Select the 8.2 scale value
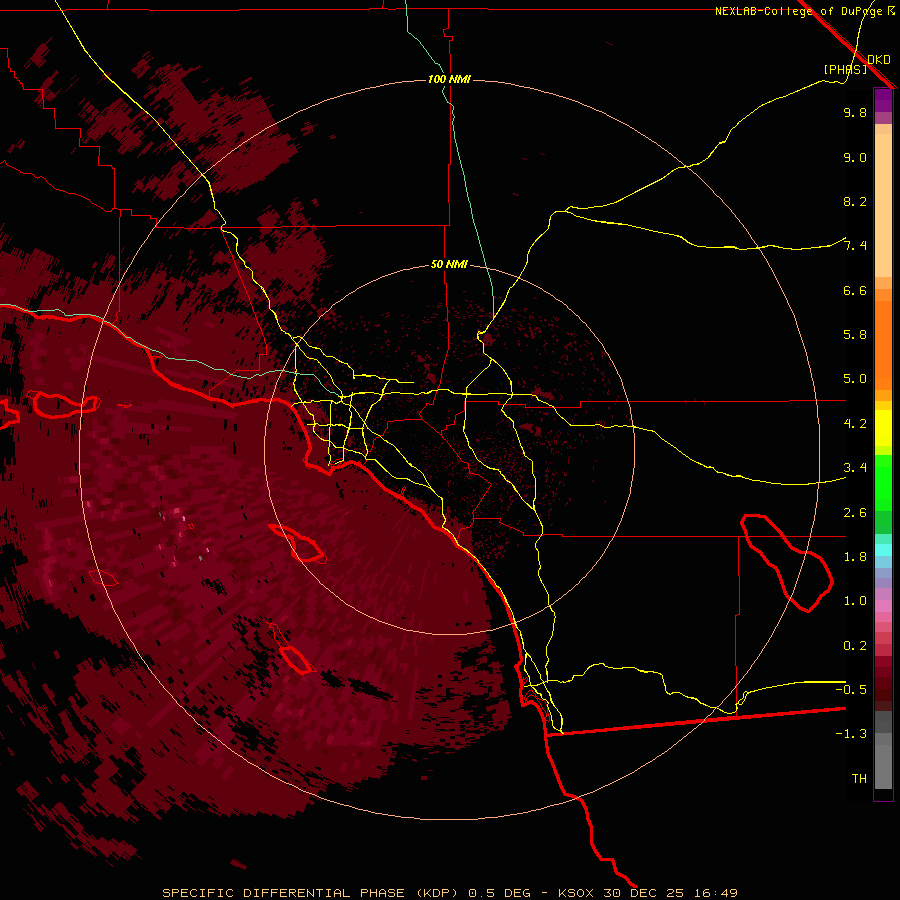 pyautogui.click(x=855, y=201)
